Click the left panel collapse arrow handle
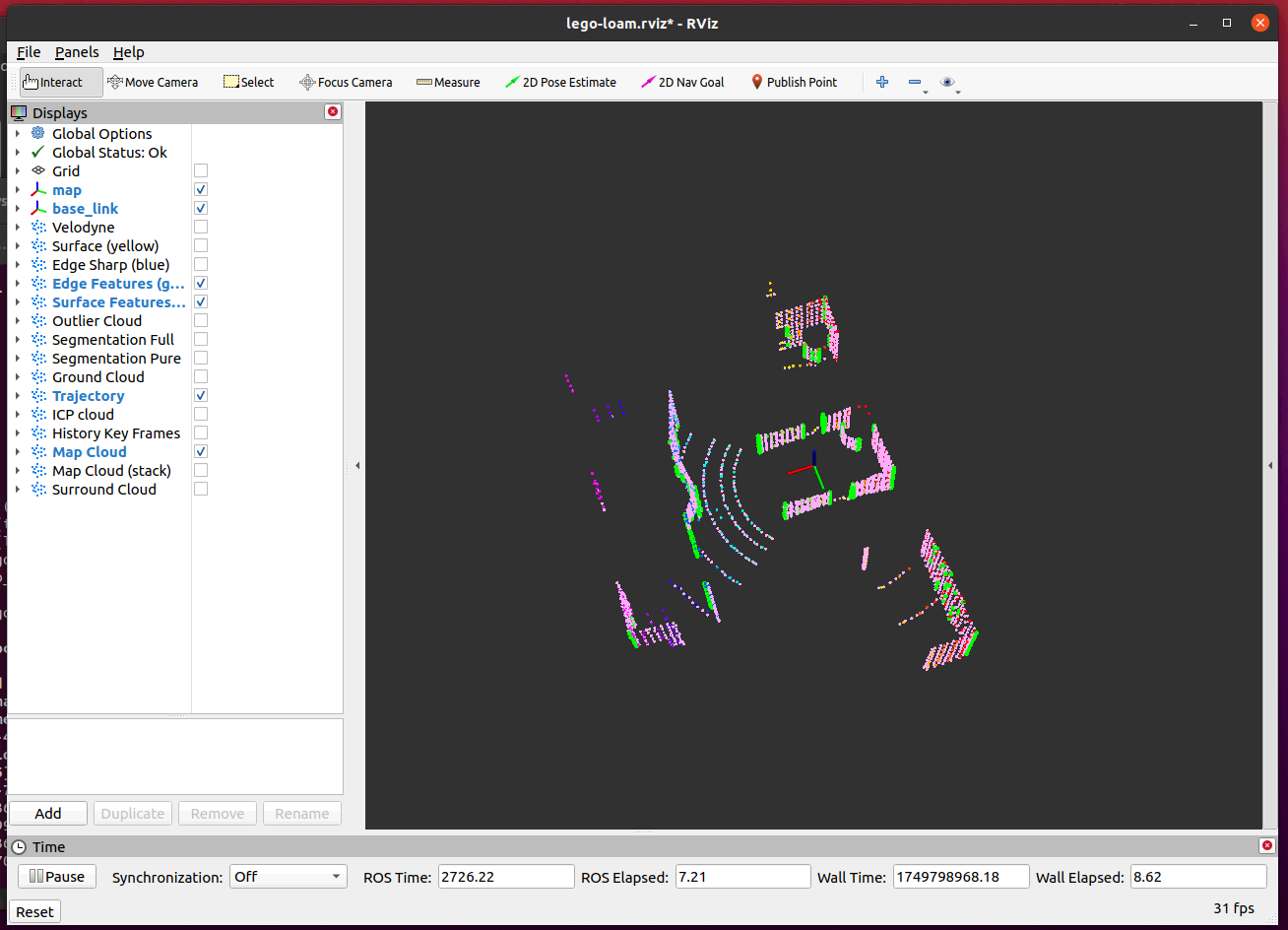The width and height of the screenshot is (1288, 930). pos(357,465)
